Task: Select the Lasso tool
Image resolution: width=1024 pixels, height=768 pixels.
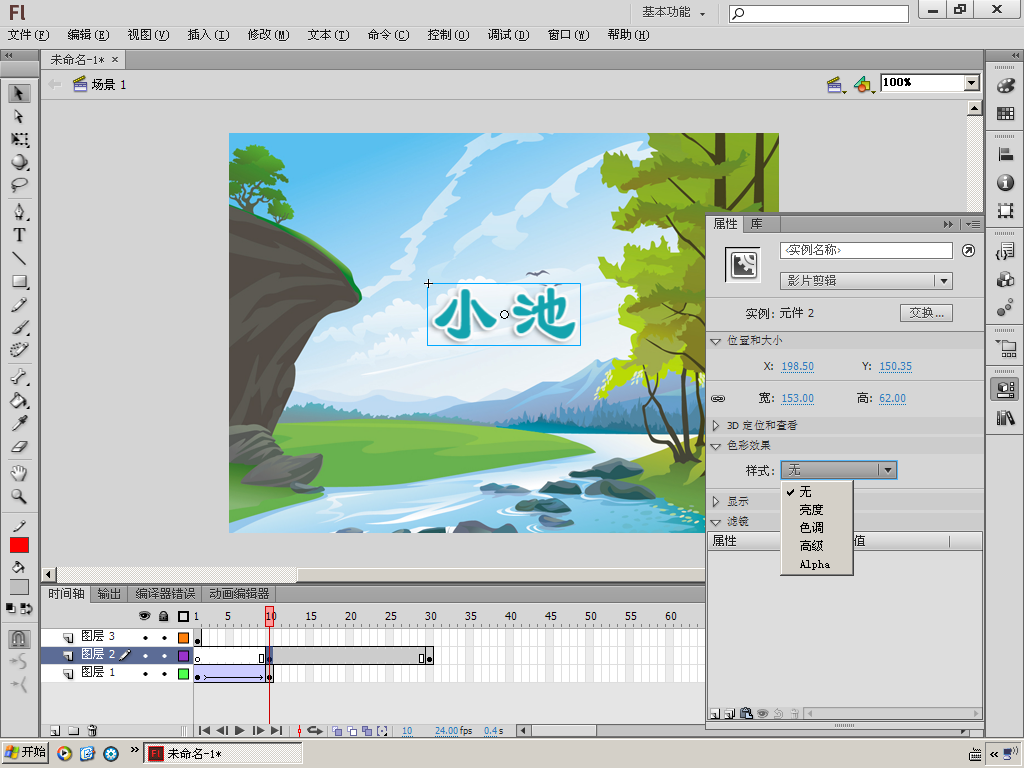Action: pos(19,185)
